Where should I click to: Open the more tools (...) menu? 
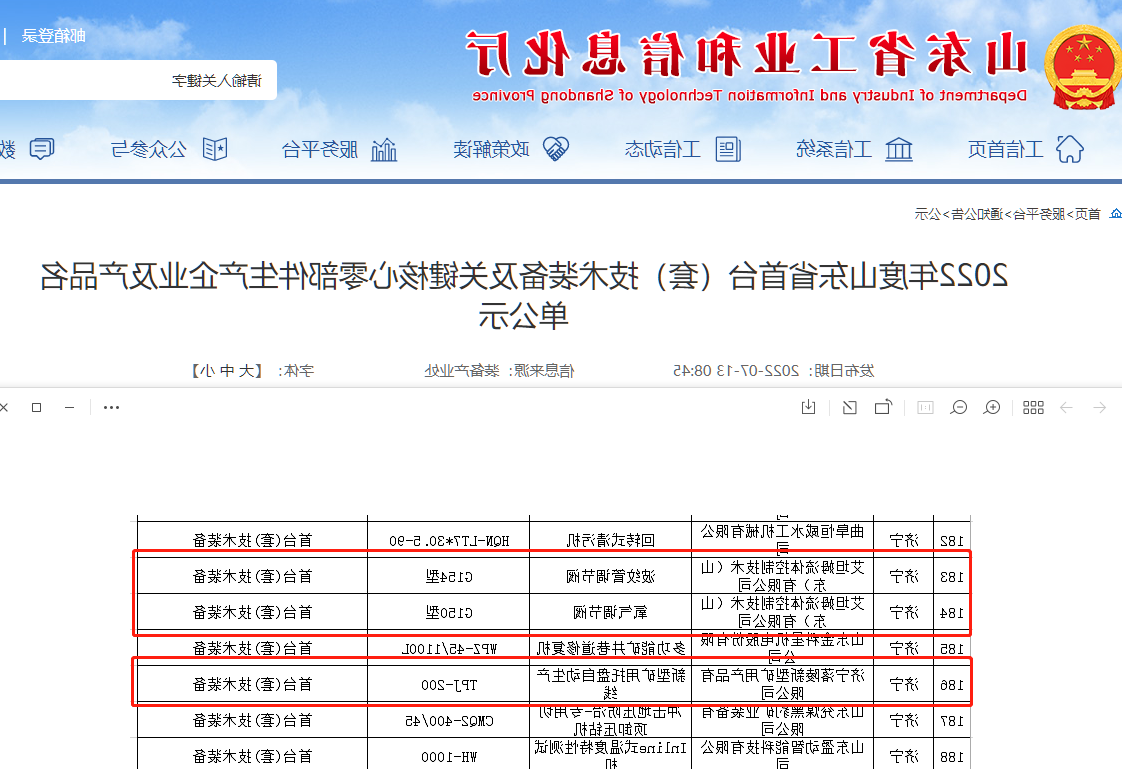coord(111,407)
